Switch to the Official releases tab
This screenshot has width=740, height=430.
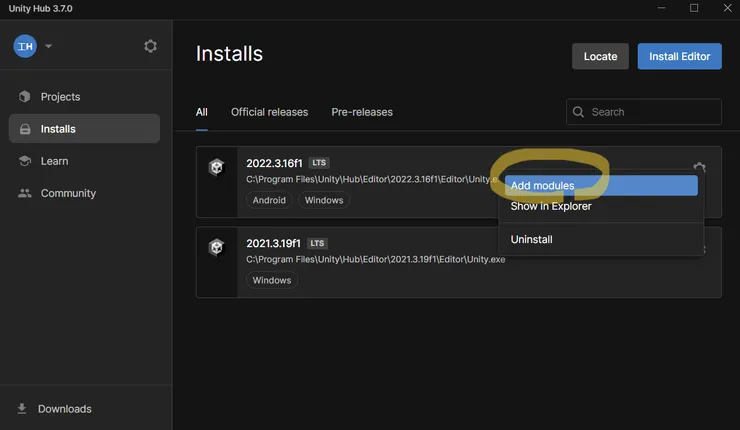(x=269, y=112)
